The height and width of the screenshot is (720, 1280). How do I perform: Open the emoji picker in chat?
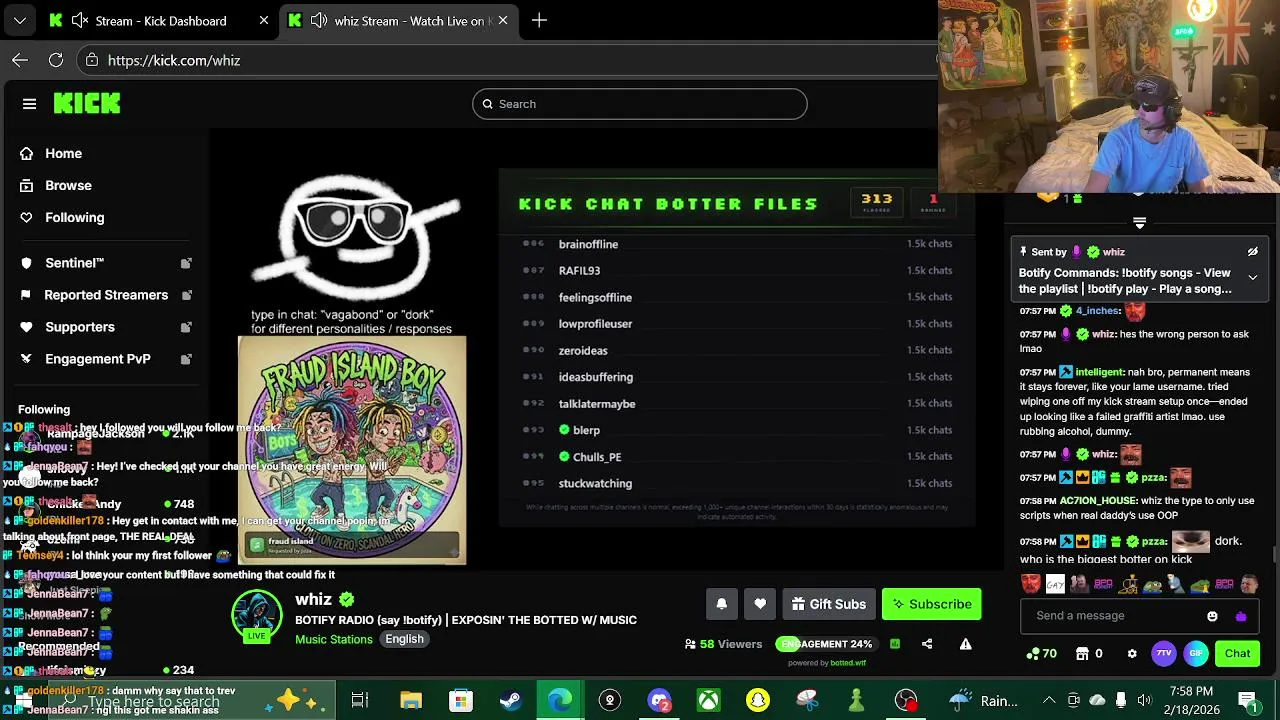[x=1212, y=616]
